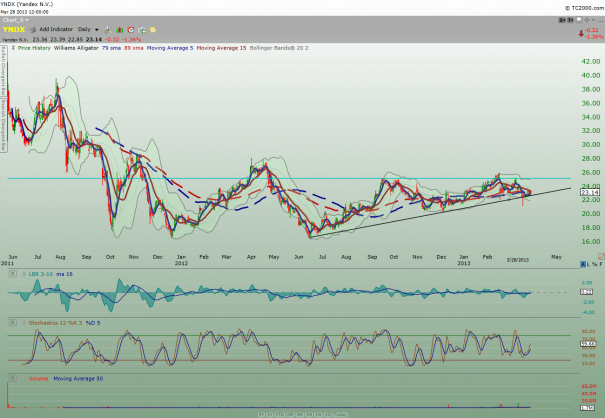Select the 1Y time range button
This screenshot has height=418, width=605.
point(270,415)
